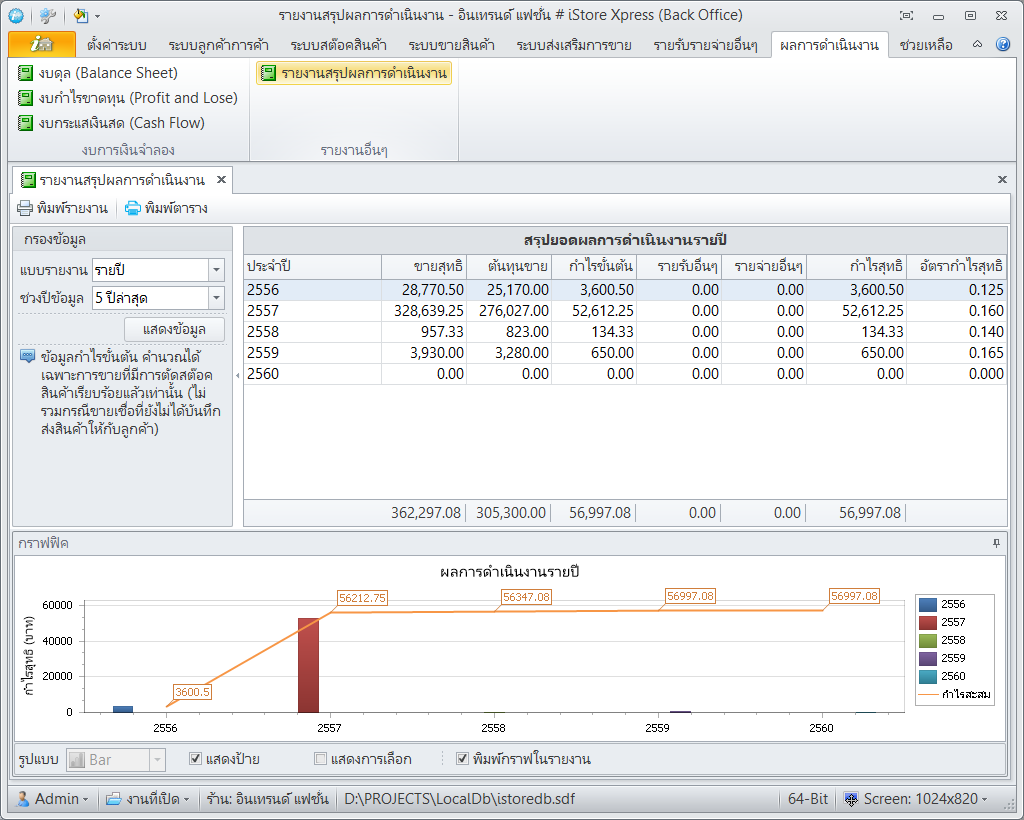Screen dimensions: 1024x820
Task: Click the D:\PROJECTS\LocalDb\istoredb.sdf path in status bar
Action: click(x=460, y=799)
